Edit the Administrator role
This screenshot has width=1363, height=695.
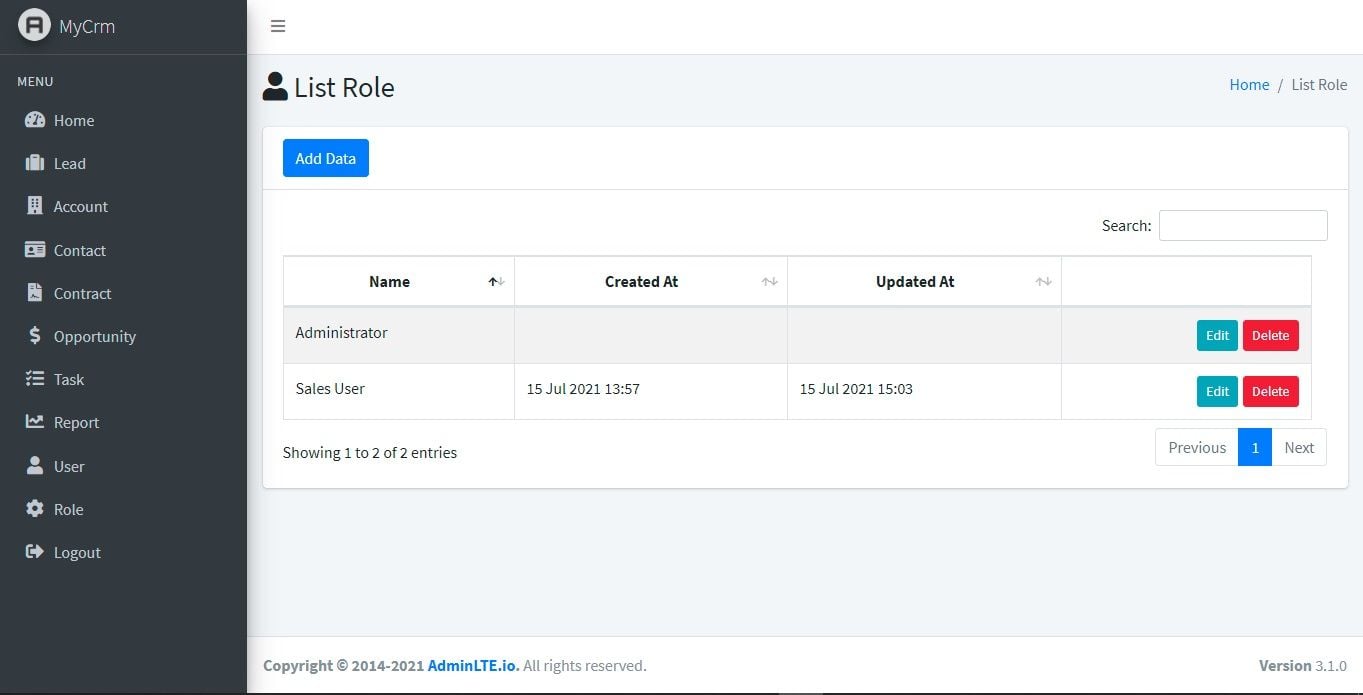(x=1217, y=335)
